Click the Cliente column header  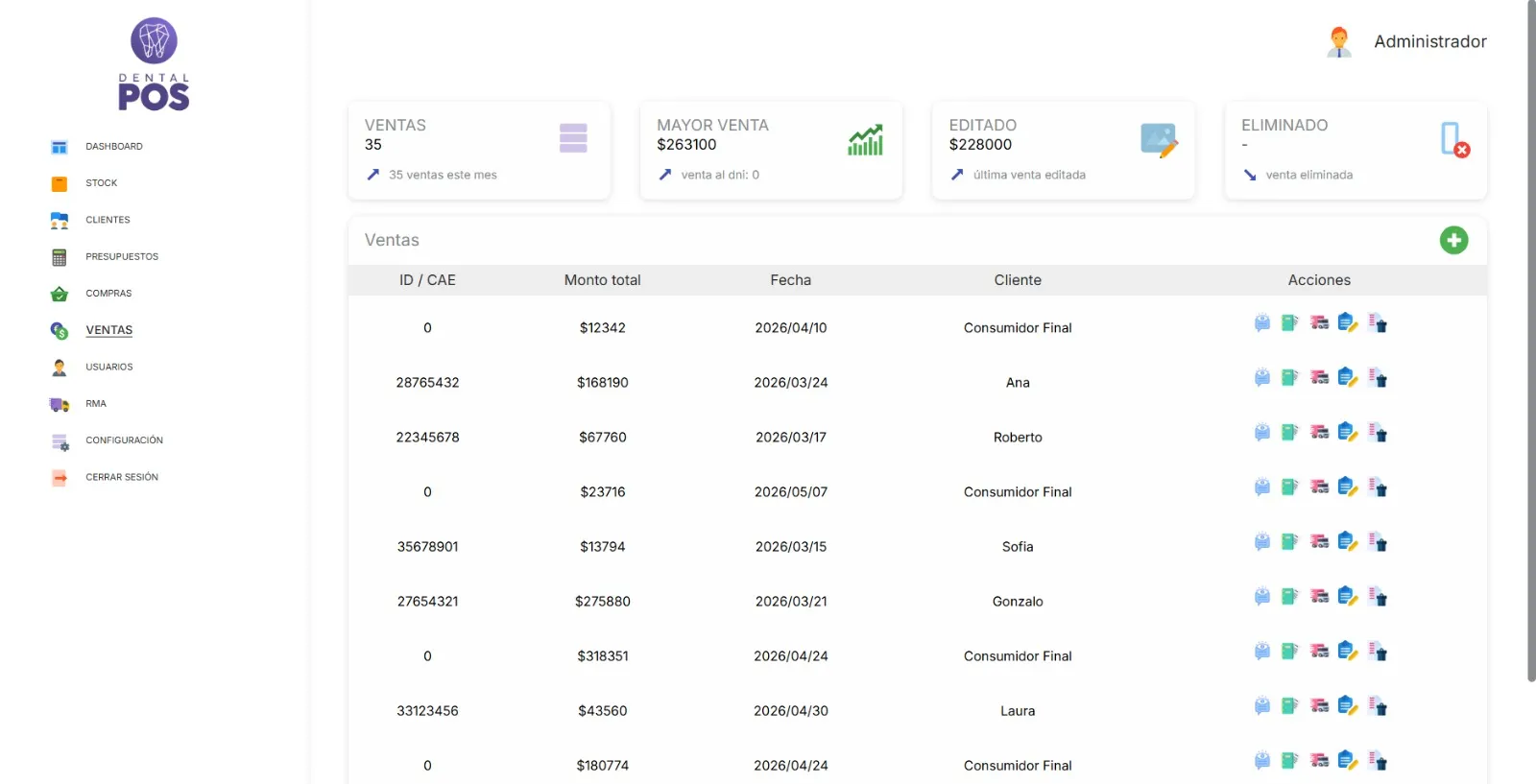[x=1018, y=280]
